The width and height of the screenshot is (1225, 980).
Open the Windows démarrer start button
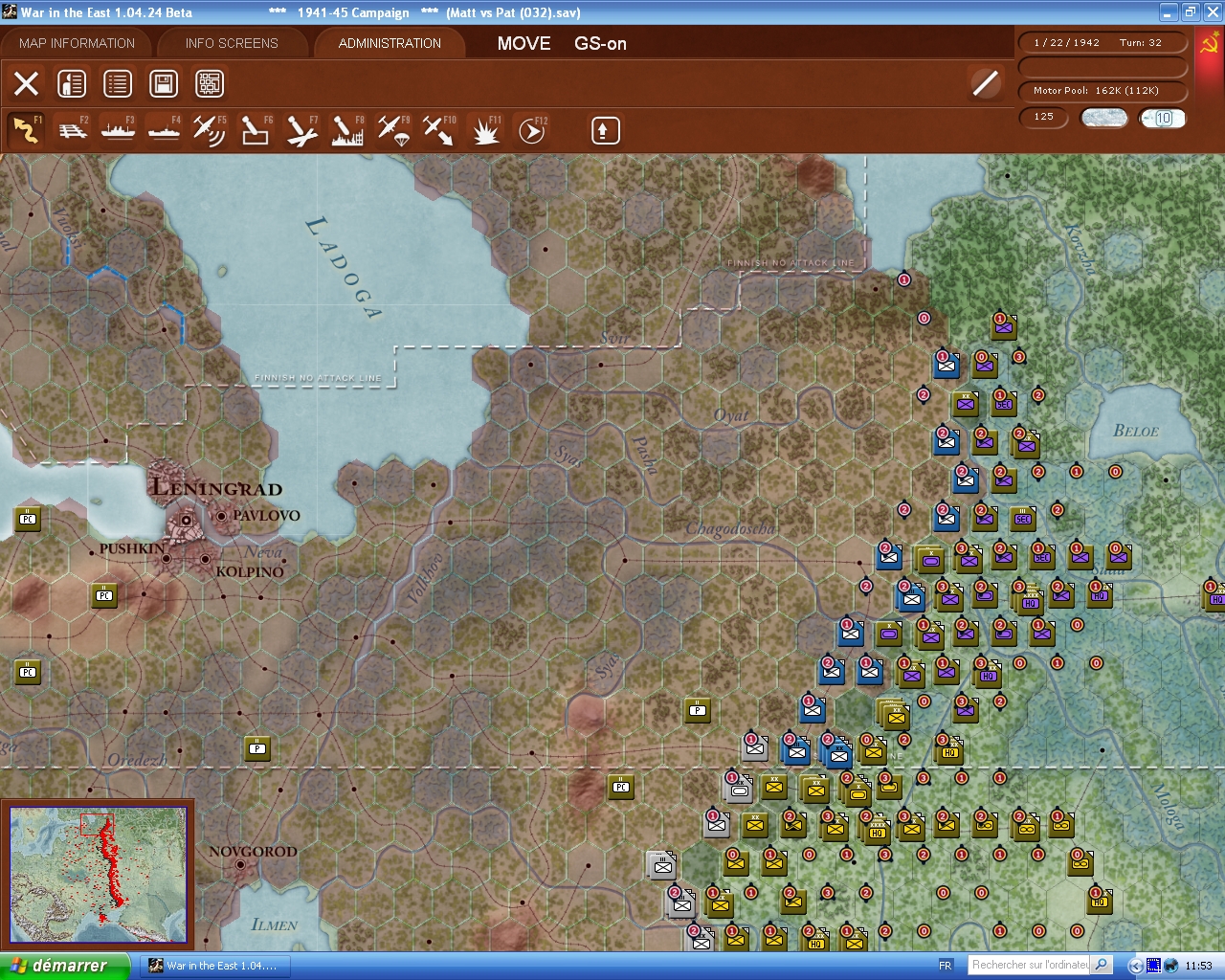[x=65, y=966]
